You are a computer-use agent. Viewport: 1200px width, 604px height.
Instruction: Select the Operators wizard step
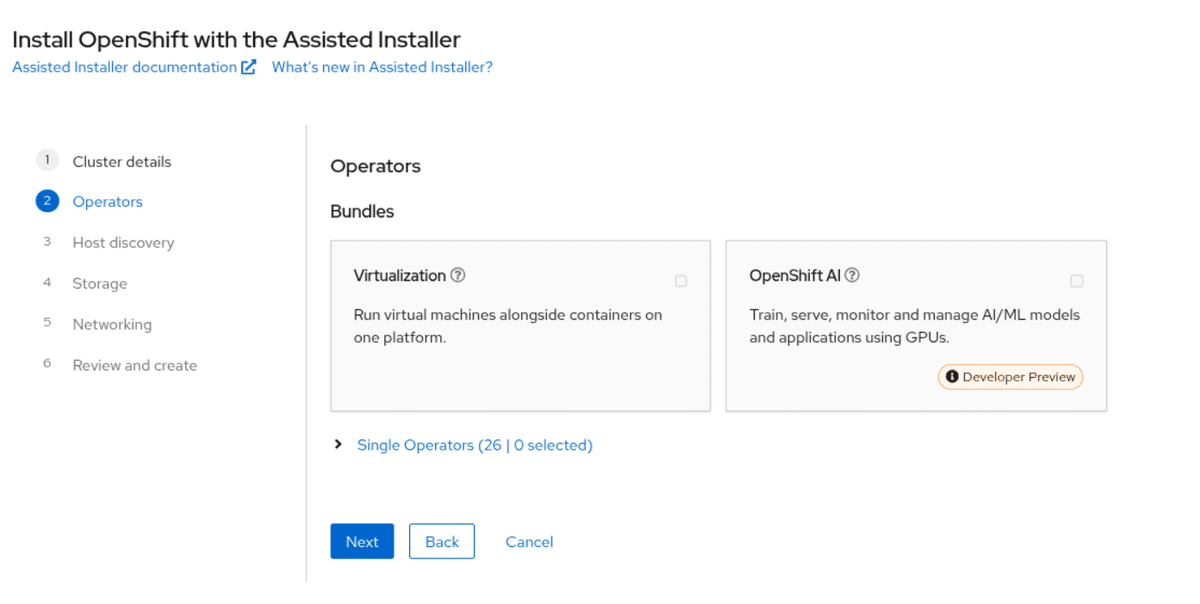pos(108,202)
